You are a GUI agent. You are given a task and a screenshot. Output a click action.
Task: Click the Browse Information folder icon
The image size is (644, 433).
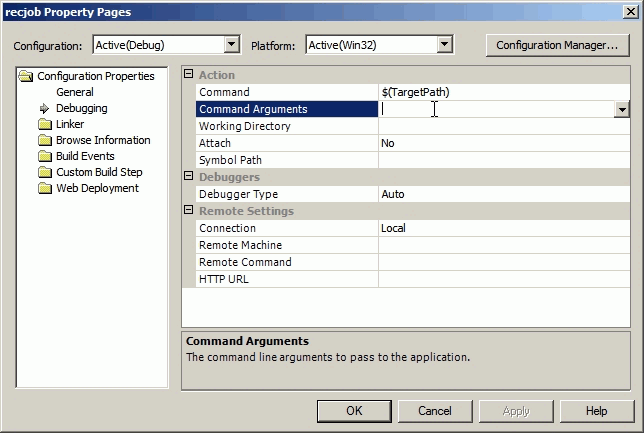45,140
